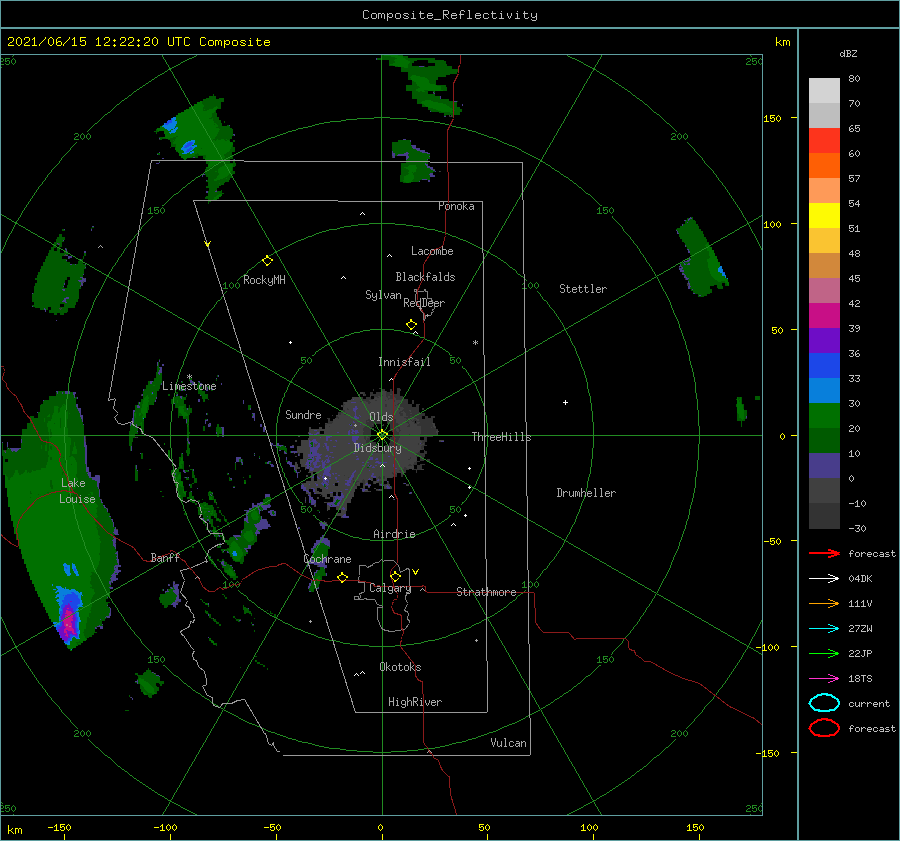
Task: Click the Banff label
Action: 165,557
